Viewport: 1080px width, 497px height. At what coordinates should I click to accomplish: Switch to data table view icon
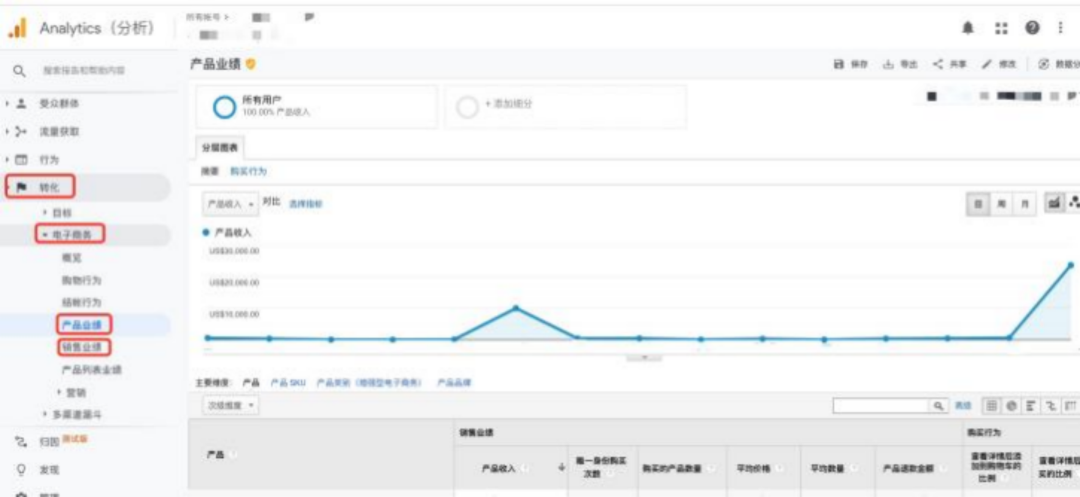[x=991, y=406]
